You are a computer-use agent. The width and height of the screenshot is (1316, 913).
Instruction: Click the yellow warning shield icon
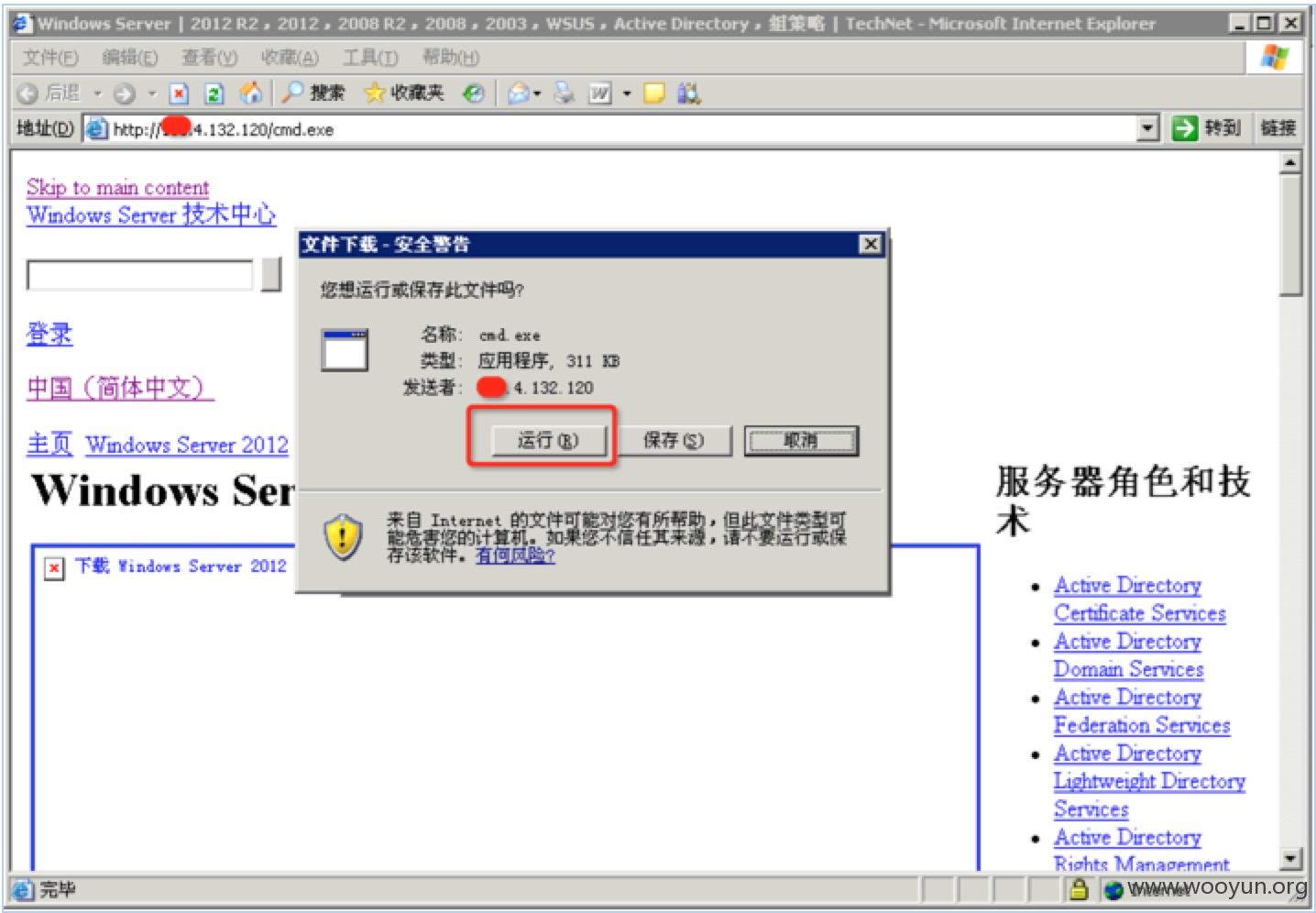coord(342,537)
